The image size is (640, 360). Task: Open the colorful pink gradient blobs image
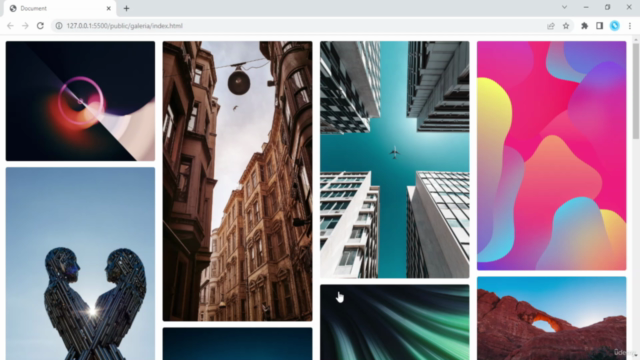click(551, 156)
